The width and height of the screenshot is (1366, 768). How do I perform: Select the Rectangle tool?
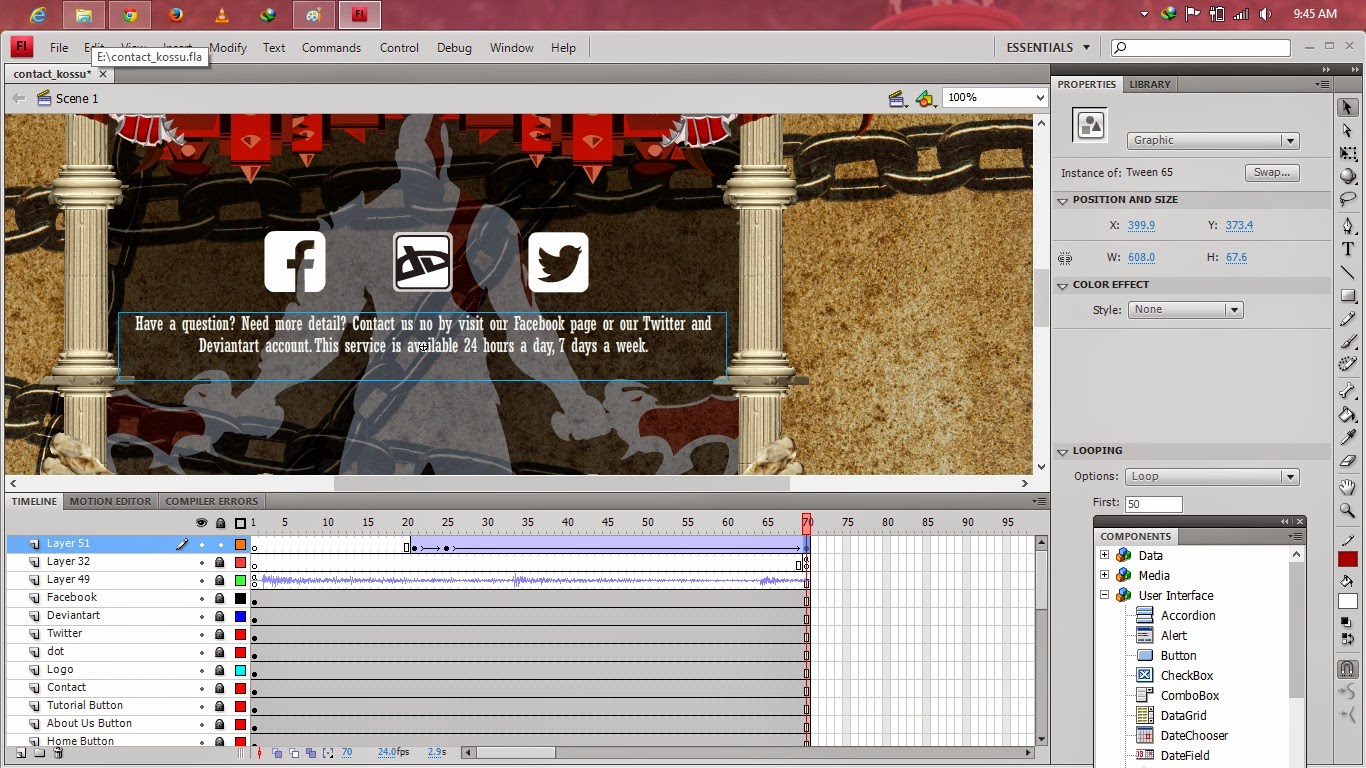(1348, 295)
